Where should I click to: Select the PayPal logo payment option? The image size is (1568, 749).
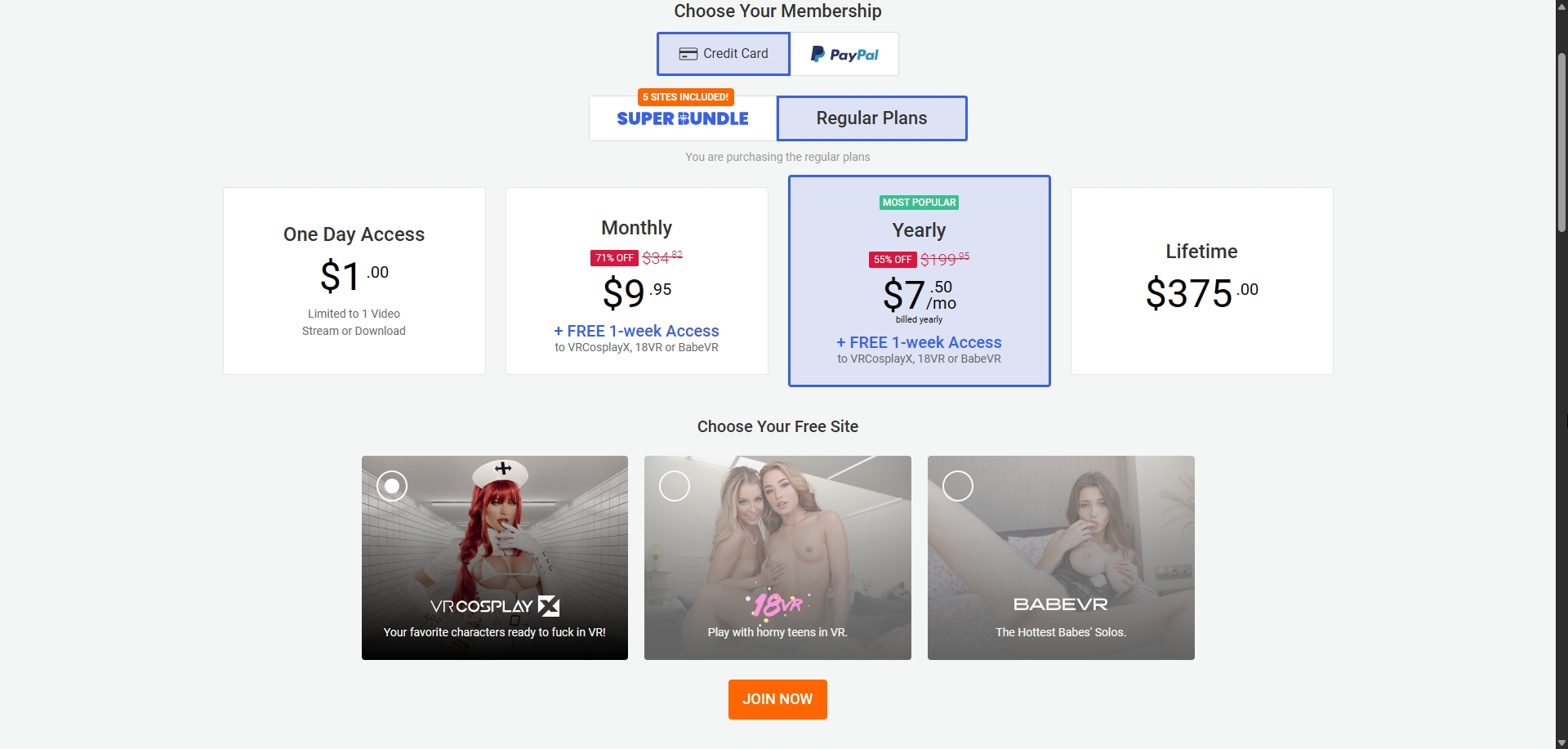pyautogui.click(x=845, y=54)
